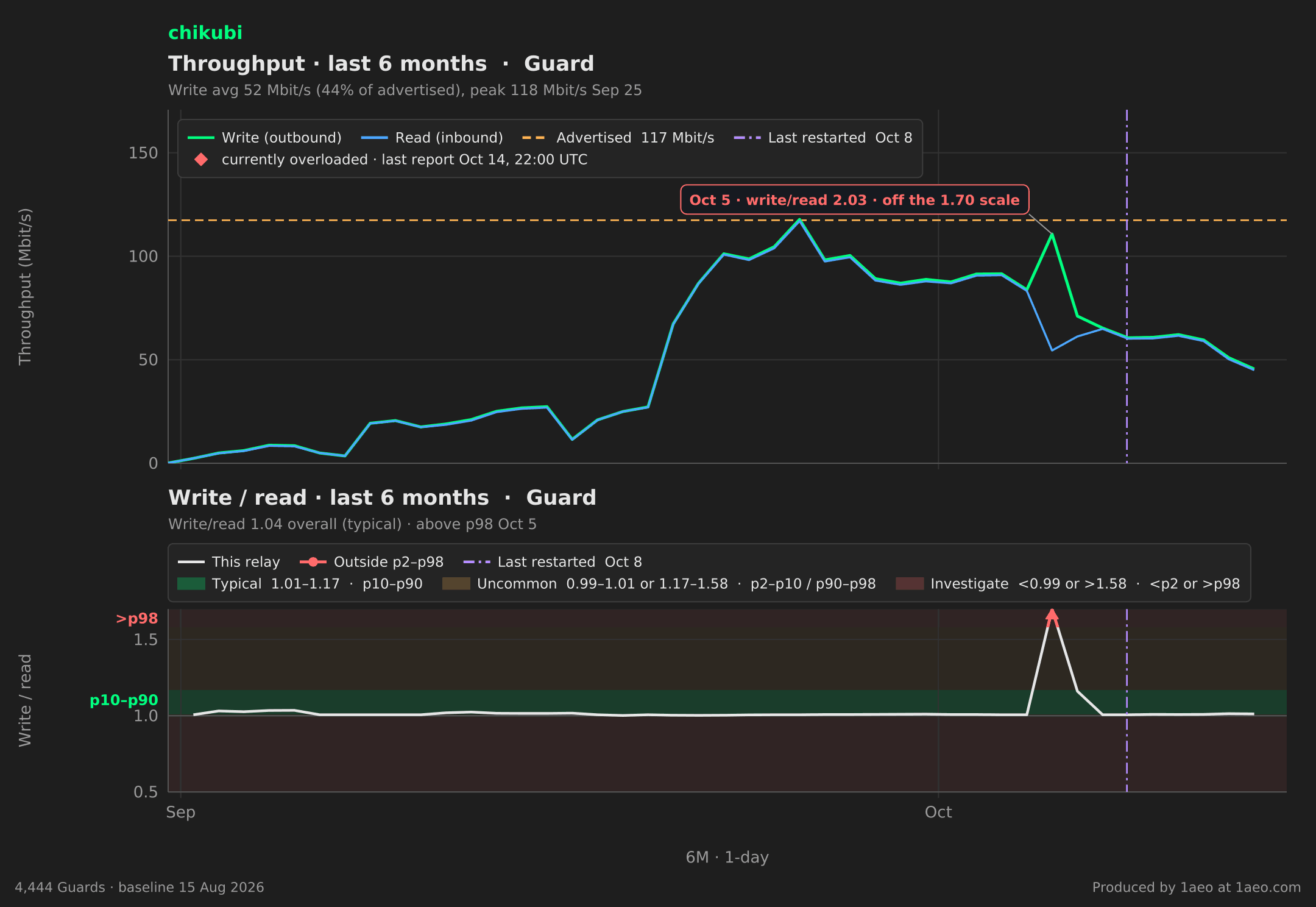Click the Last restarted Oct 8 legend in ratio chart

tap(553, 562)
